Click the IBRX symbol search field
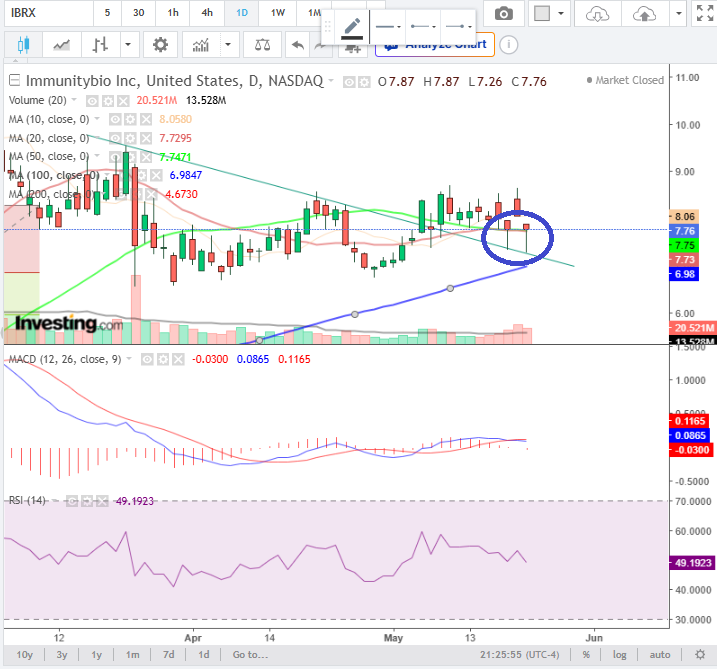This screenshot has width=717, height=669. 48,13
